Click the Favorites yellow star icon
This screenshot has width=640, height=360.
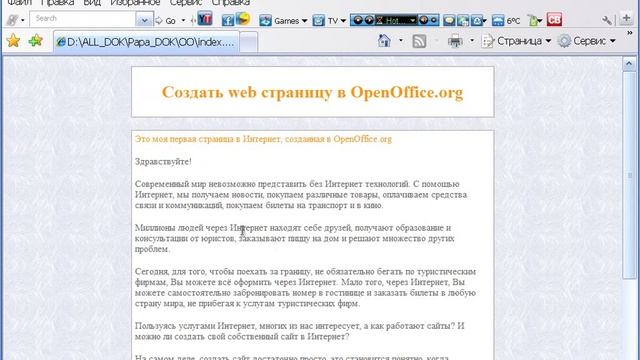click(13, 40)
